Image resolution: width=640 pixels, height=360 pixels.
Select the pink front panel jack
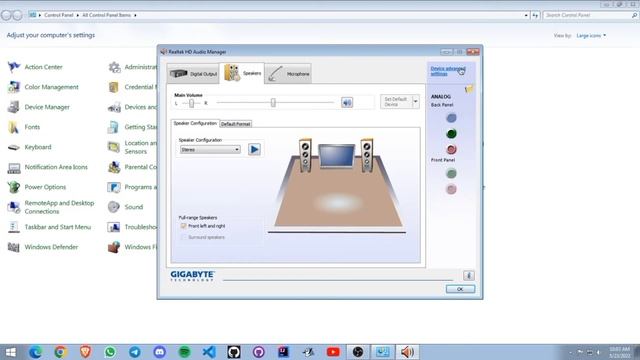tap(451, 189)
